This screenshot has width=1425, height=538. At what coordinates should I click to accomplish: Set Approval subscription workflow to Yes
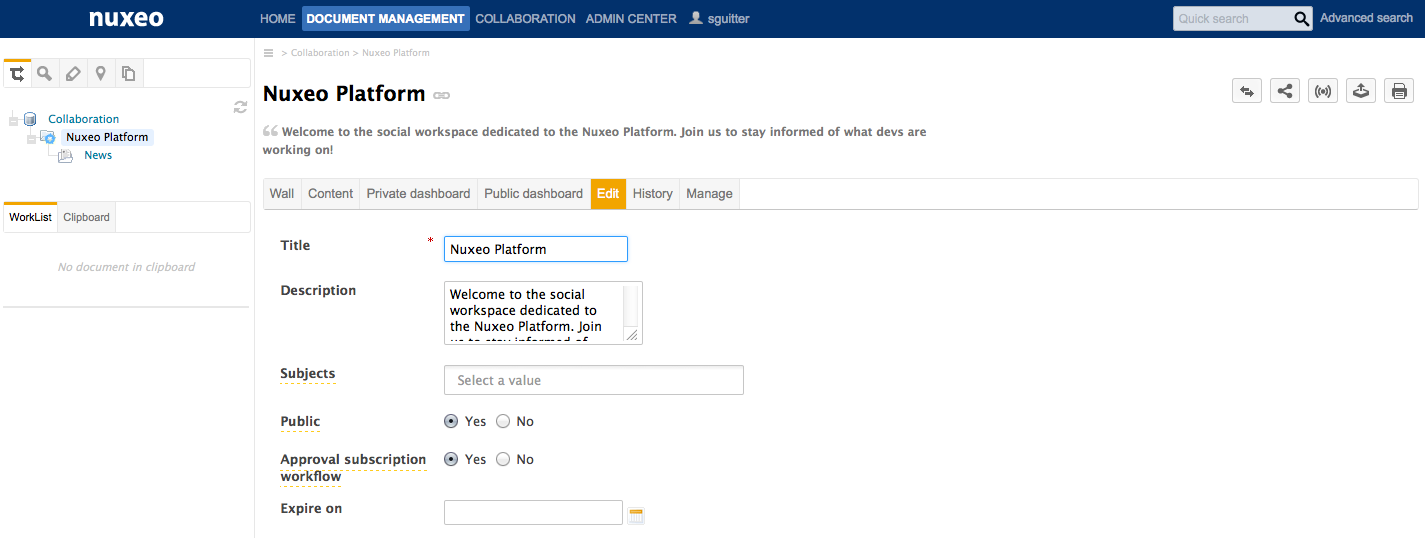click(x=451, y=459)
